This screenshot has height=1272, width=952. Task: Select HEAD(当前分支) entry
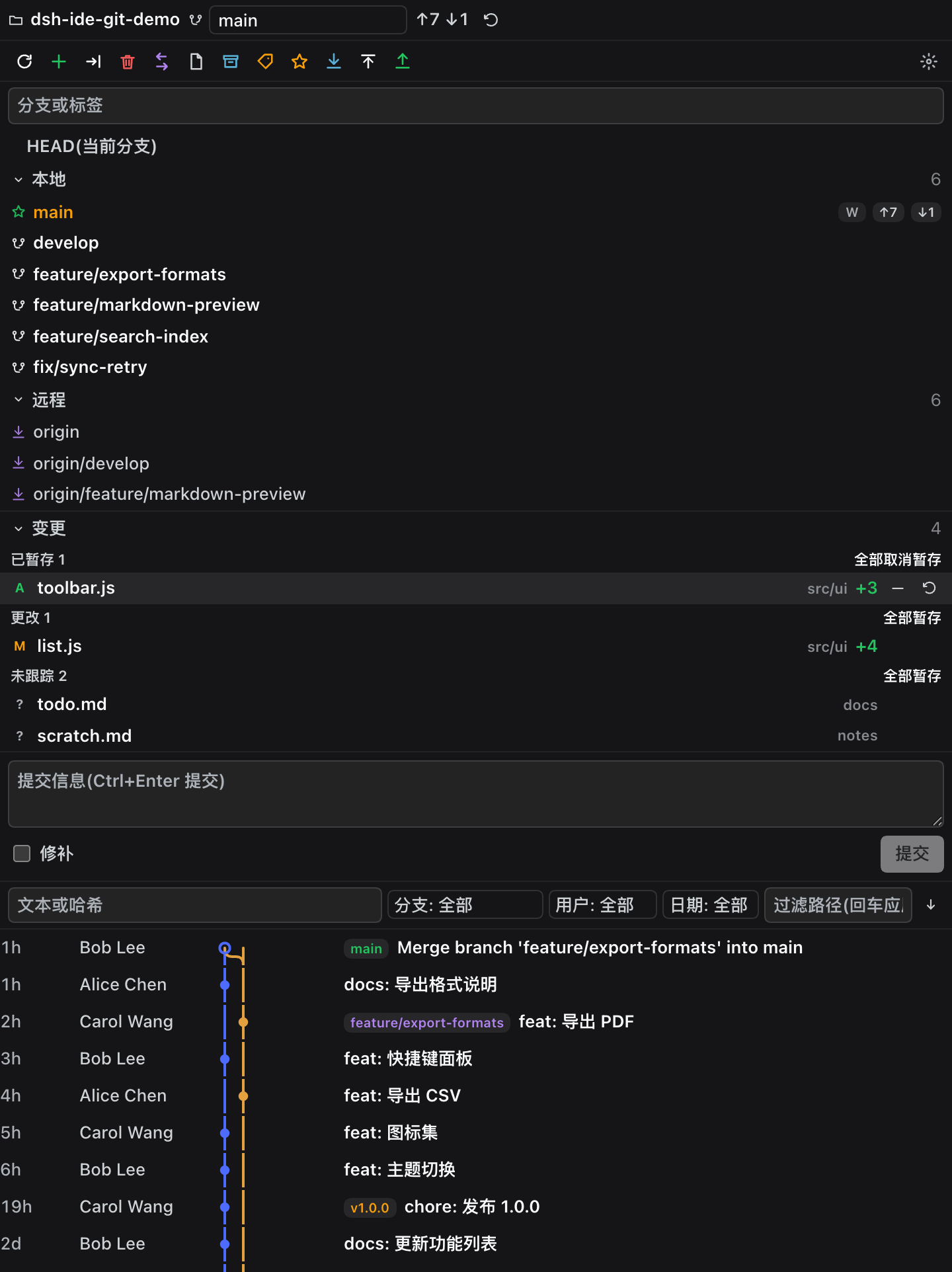tap(476, 146)
